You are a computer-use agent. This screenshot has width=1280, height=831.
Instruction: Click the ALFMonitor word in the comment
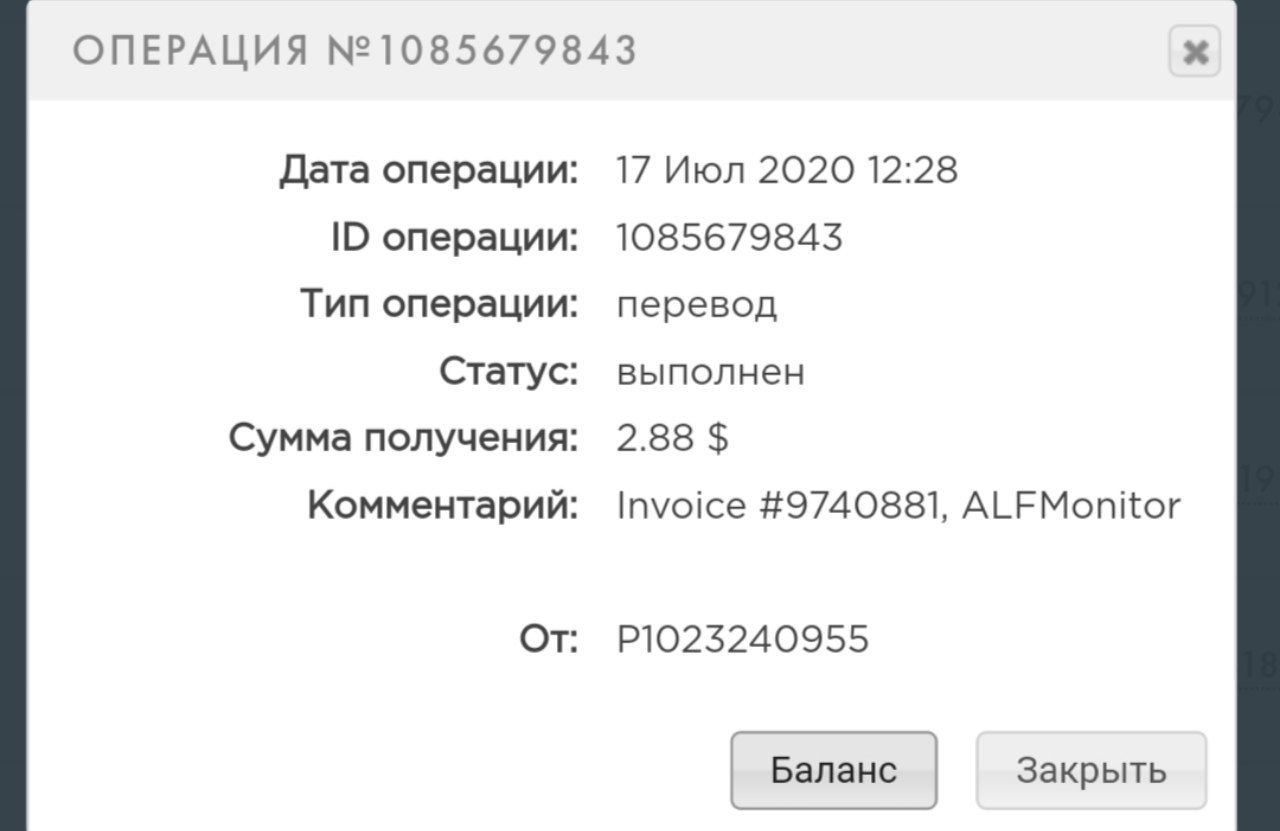1071,506
